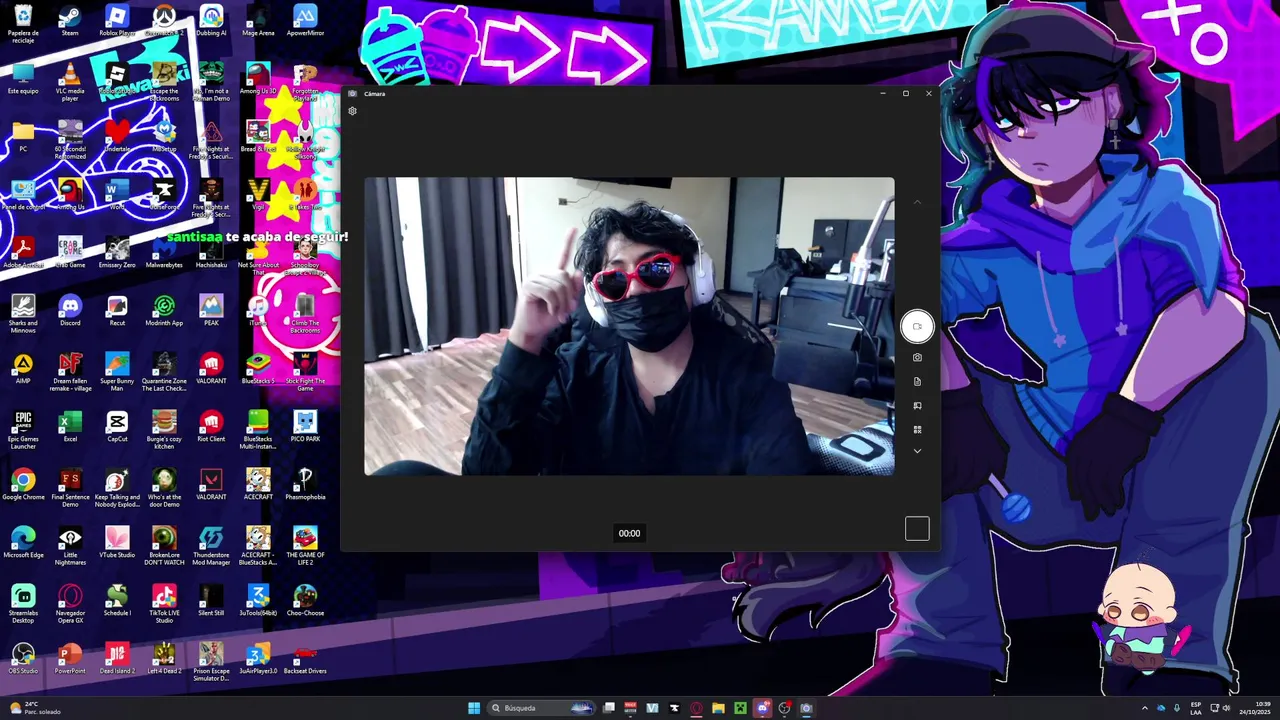Launch Navegador Opera GX shortcut

pyautogui.click(x=70, y=603)
